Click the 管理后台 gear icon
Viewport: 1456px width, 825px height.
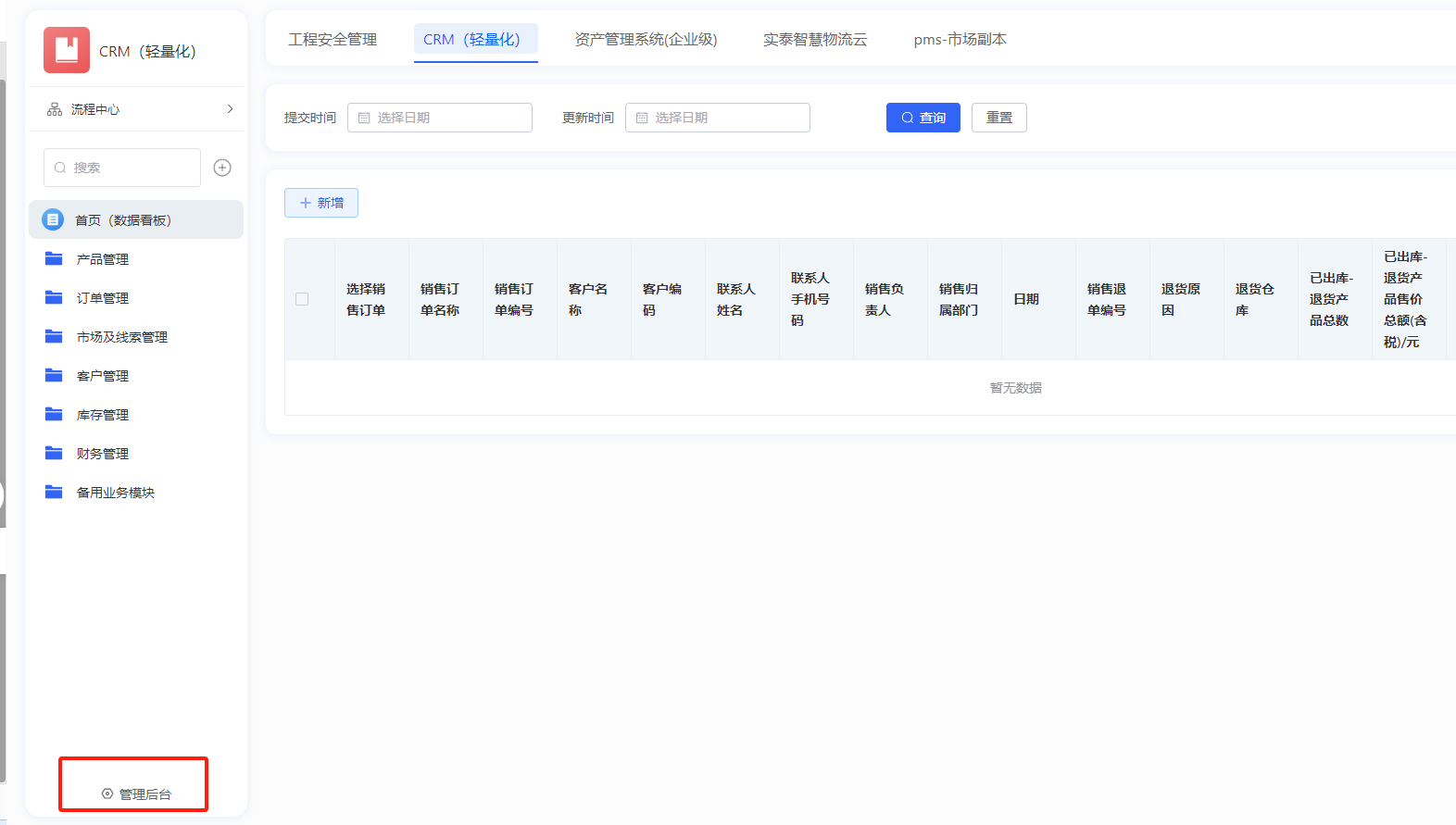click(x=107, y=794)
